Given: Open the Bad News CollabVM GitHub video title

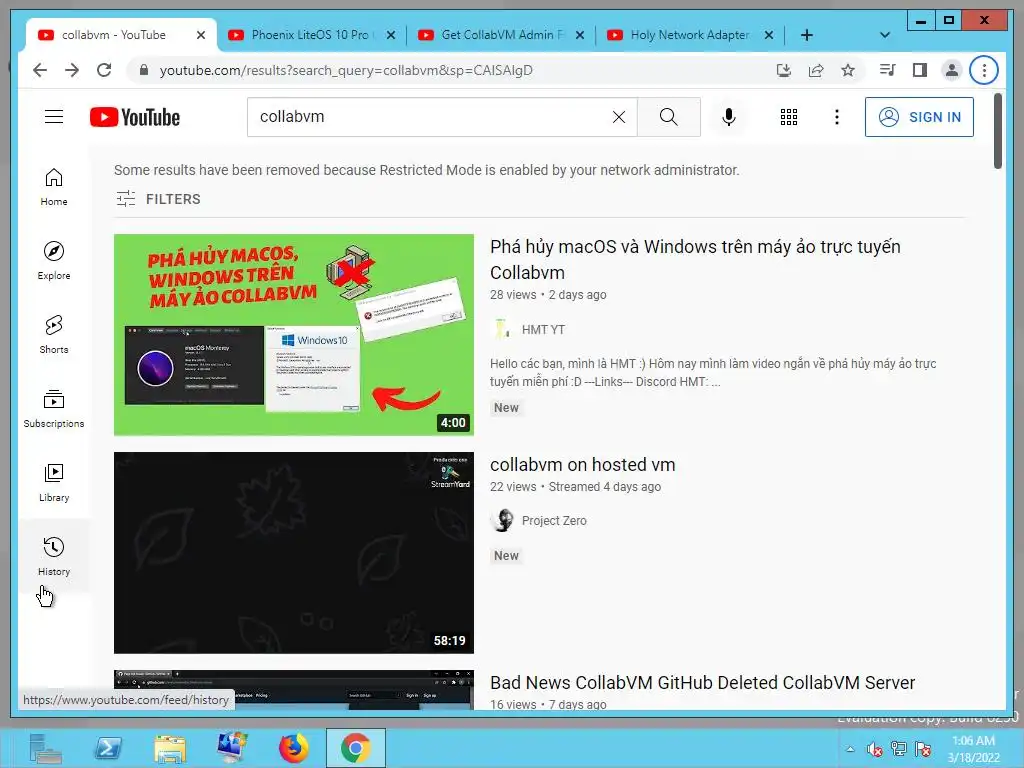Looking at the screenshot, I should point(703,682).
